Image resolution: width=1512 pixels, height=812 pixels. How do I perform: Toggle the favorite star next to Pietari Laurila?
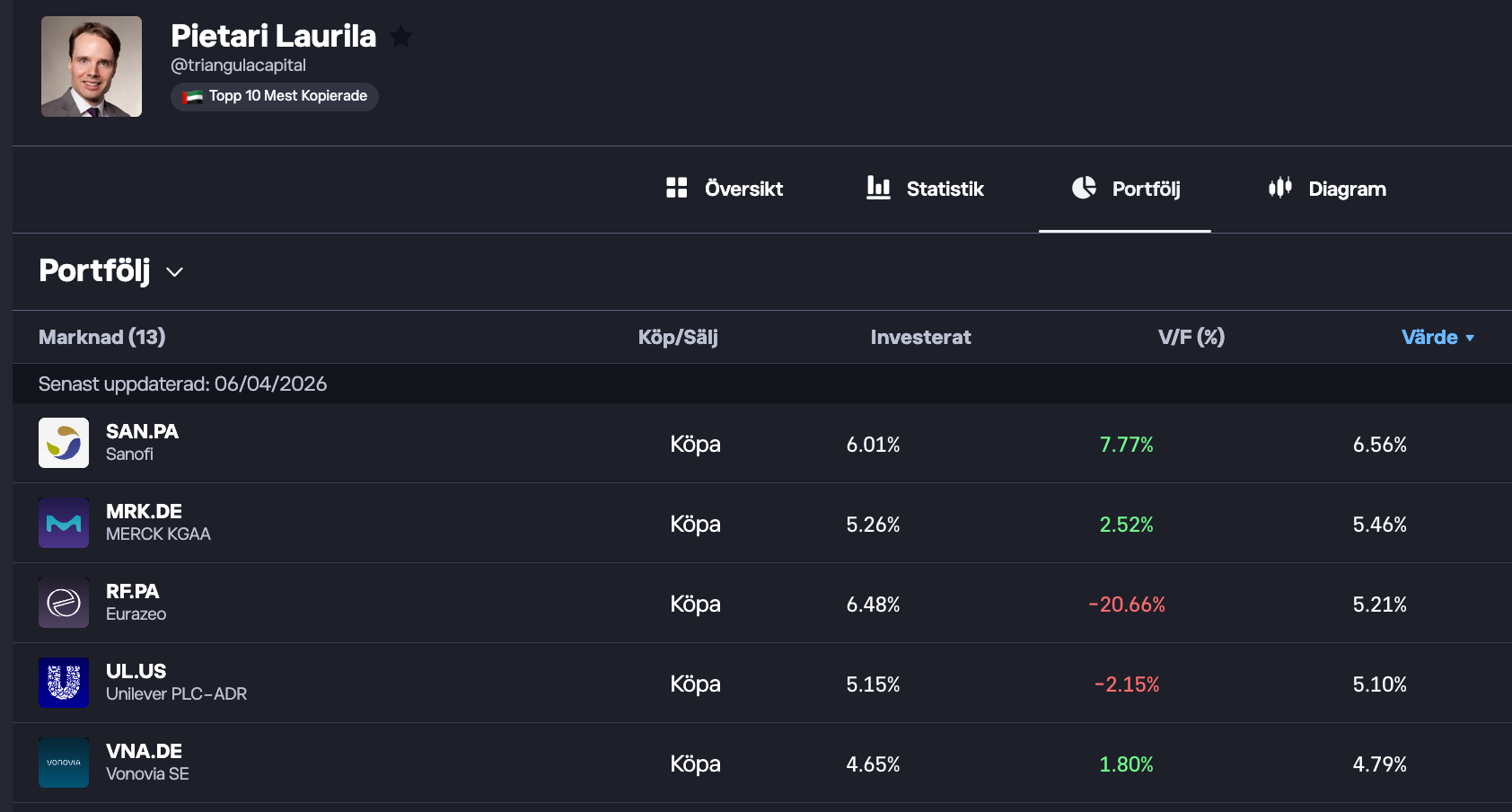(x=401, y=37)
